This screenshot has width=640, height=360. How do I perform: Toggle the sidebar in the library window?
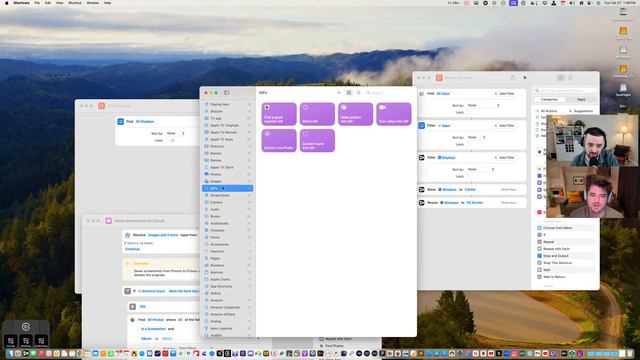[227, 93]
